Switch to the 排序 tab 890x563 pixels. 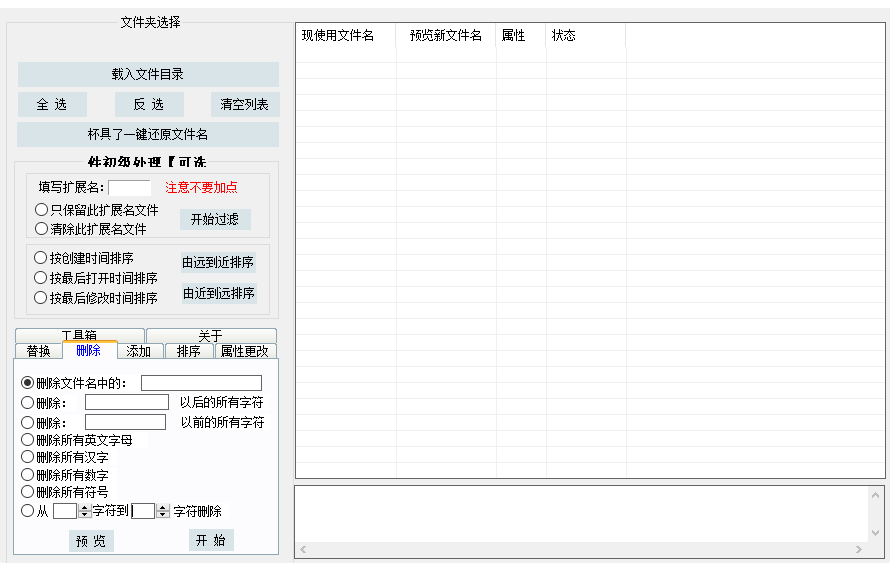point(189,351)
